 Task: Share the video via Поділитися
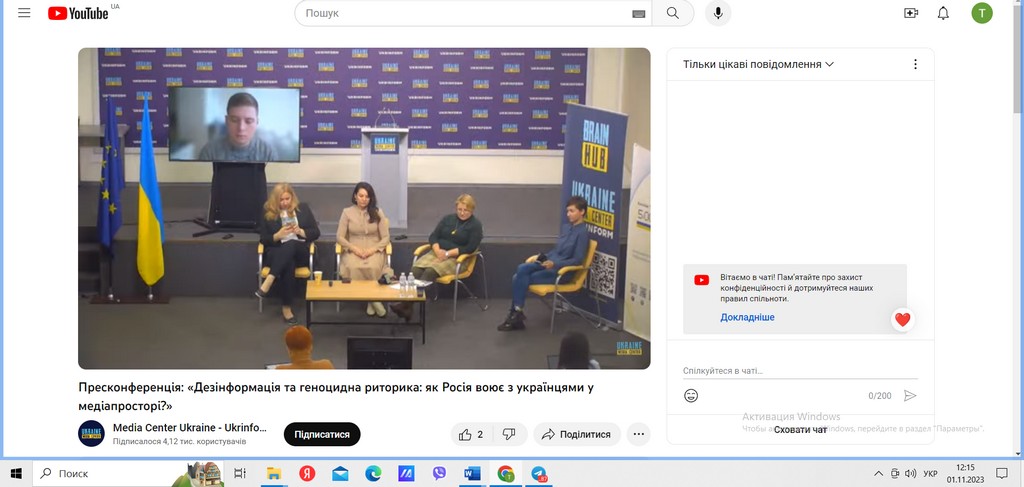(577, 434)
